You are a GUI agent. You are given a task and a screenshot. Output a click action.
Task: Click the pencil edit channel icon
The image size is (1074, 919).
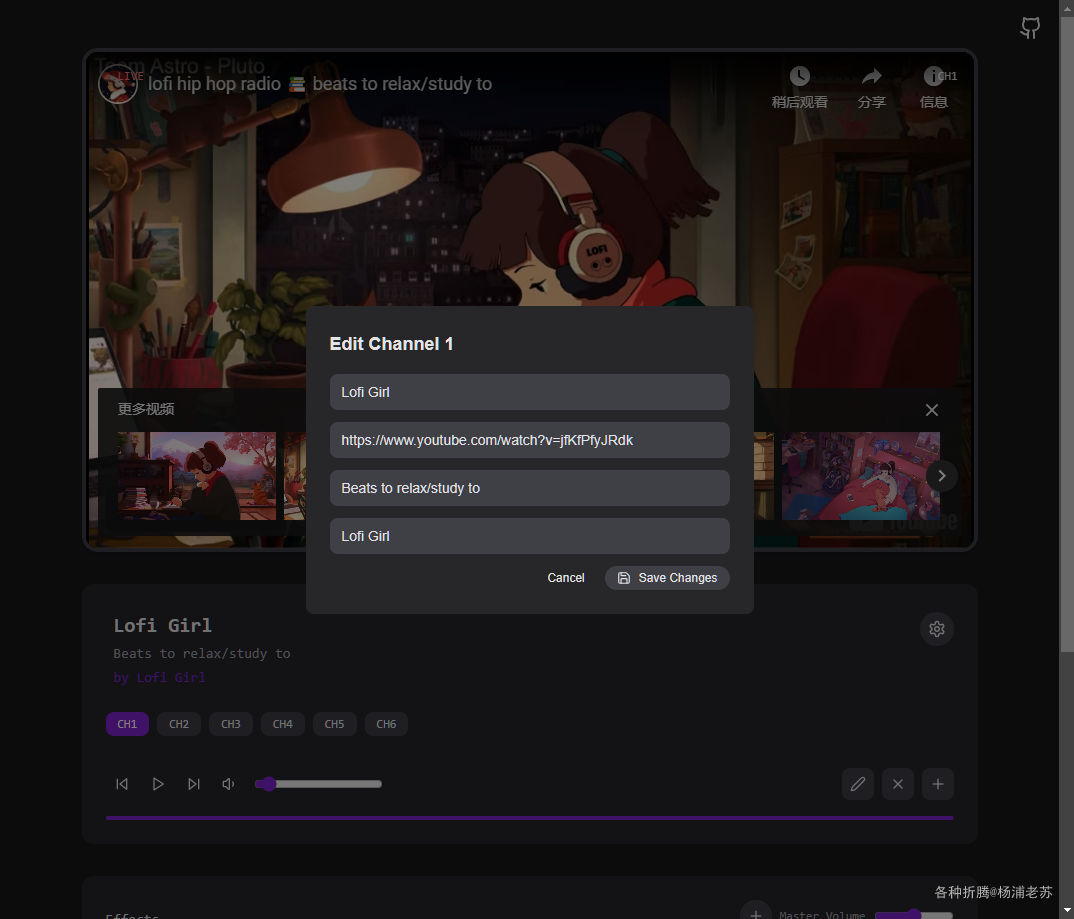858,783
